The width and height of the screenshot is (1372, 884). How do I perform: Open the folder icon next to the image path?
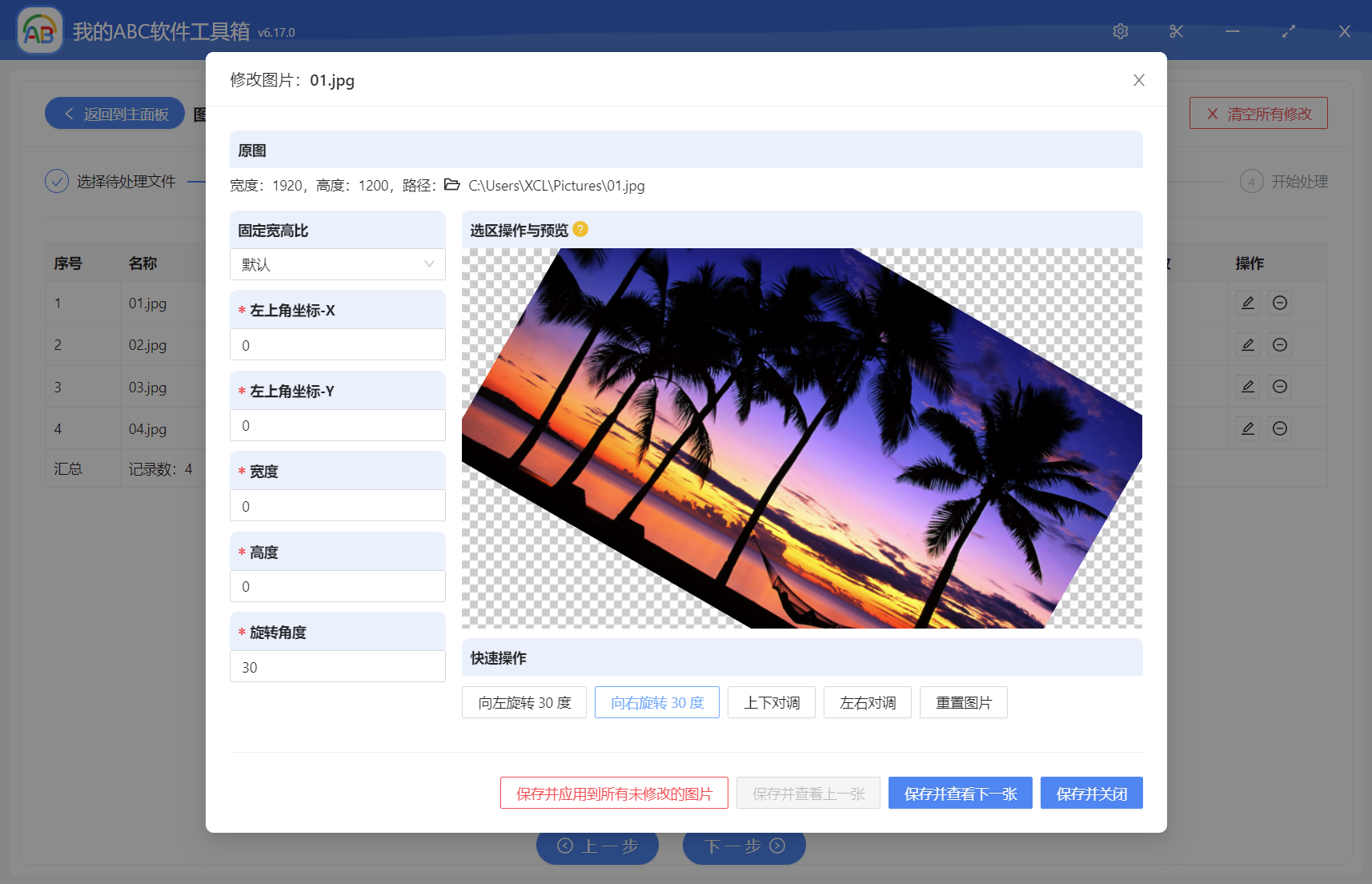452,185
